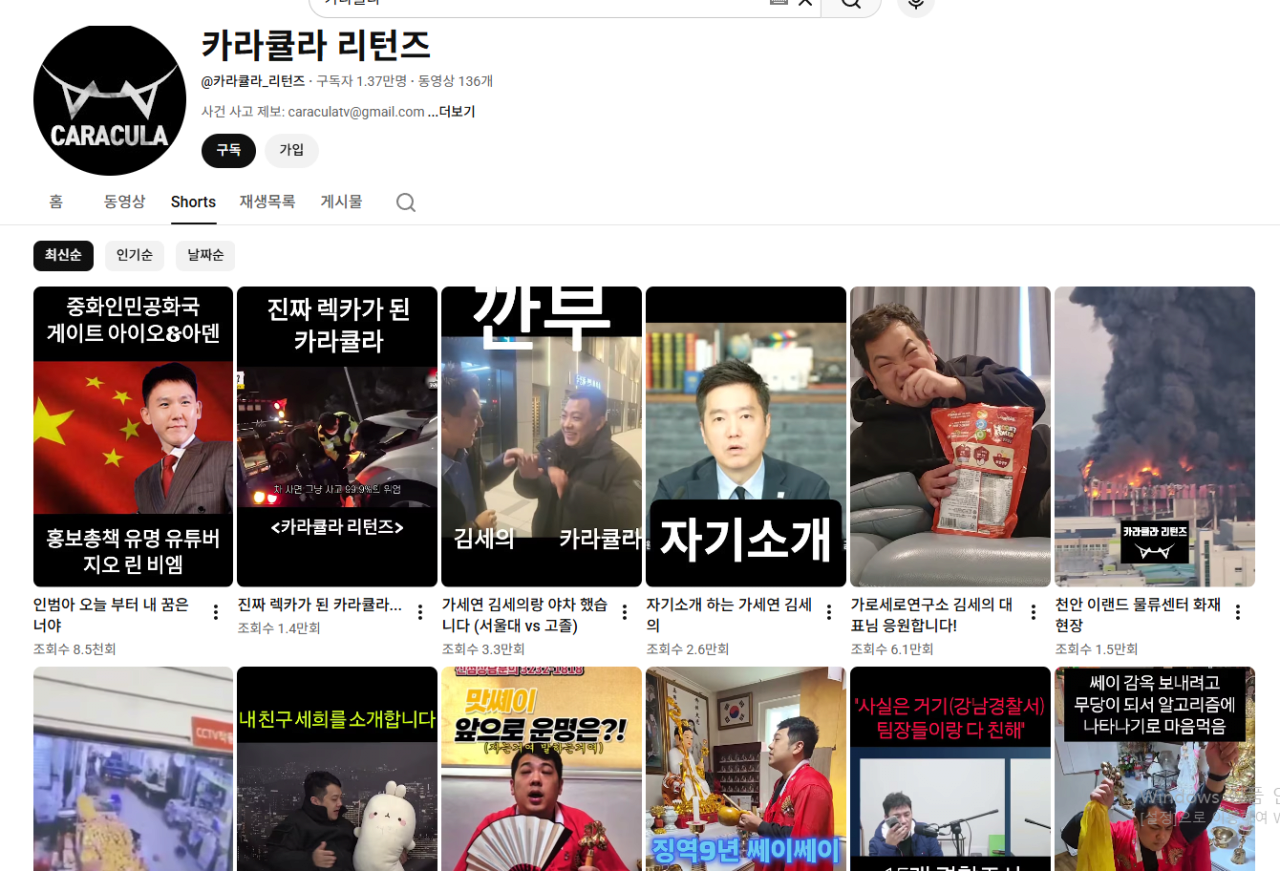Clear the search box using the X icon
Viewport: 1280px width, 871px height.
[x=805, y=2]
